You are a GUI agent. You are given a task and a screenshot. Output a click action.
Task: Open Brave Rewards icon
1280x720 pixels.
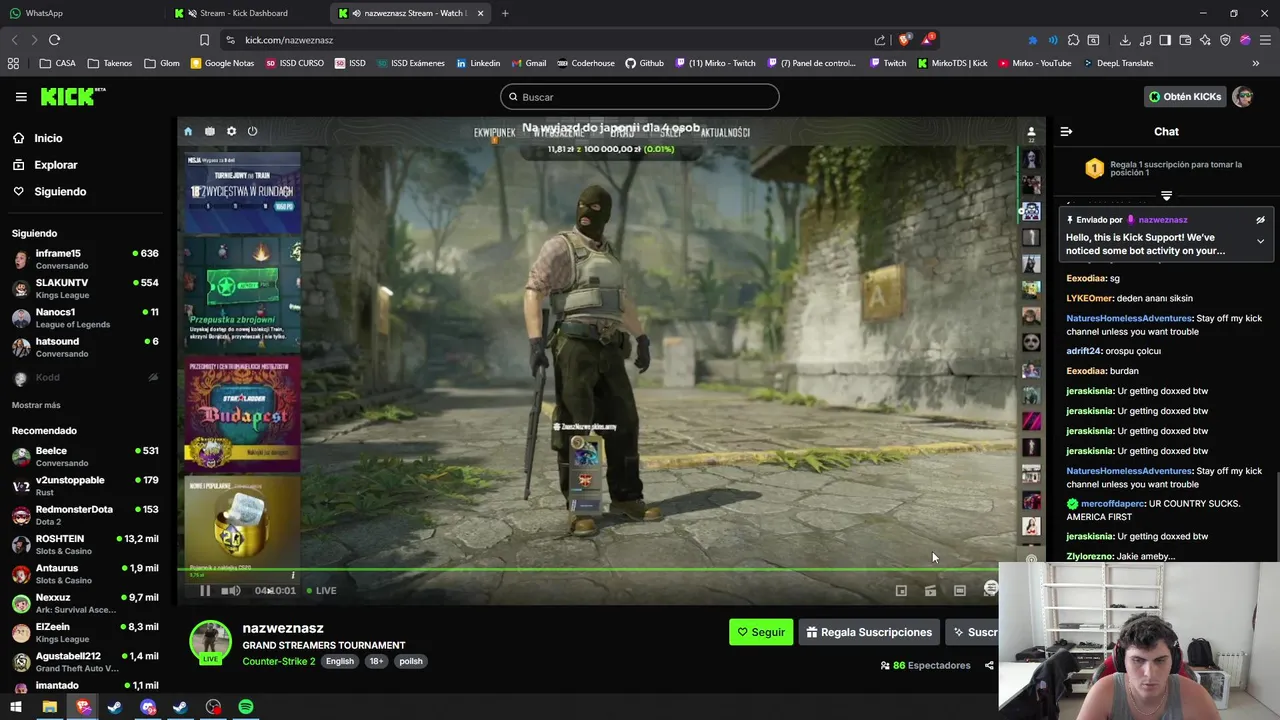928,40
